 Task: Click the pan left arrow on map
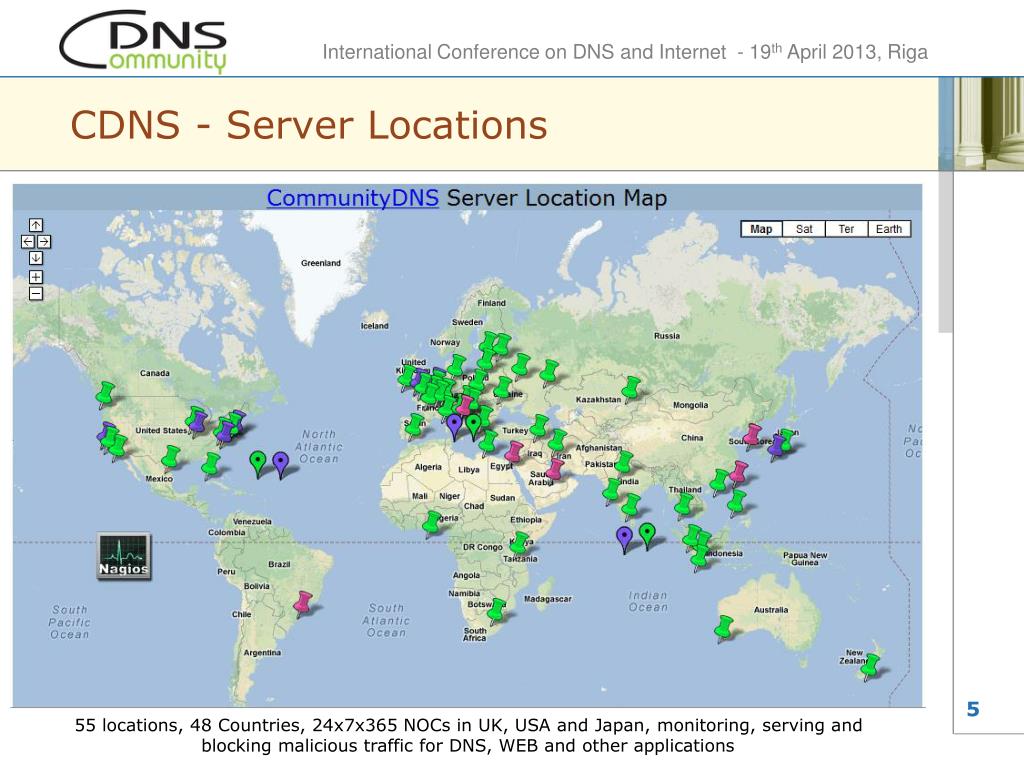28,242
